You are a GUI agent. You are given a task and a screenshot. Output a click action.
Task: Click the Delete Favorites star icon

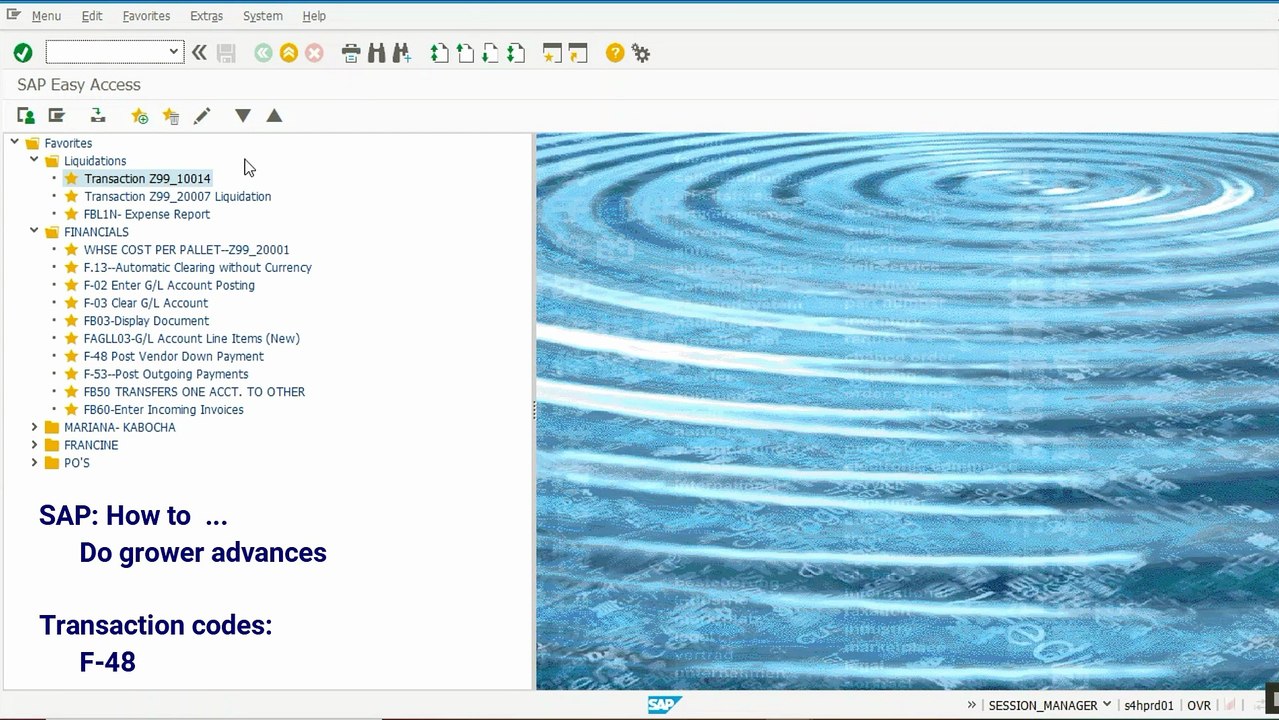[171, 116]
